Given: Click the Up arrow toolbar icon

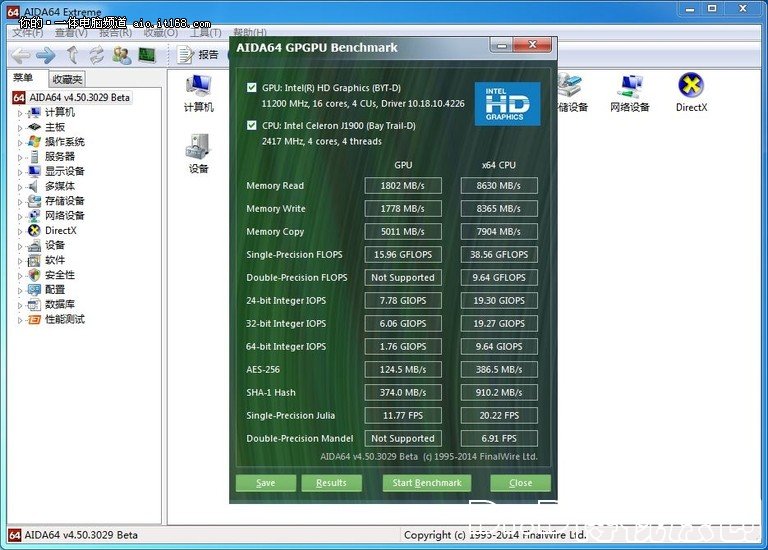Looking at the screenshot, I should pyautogui.click(x=72, y=55).
